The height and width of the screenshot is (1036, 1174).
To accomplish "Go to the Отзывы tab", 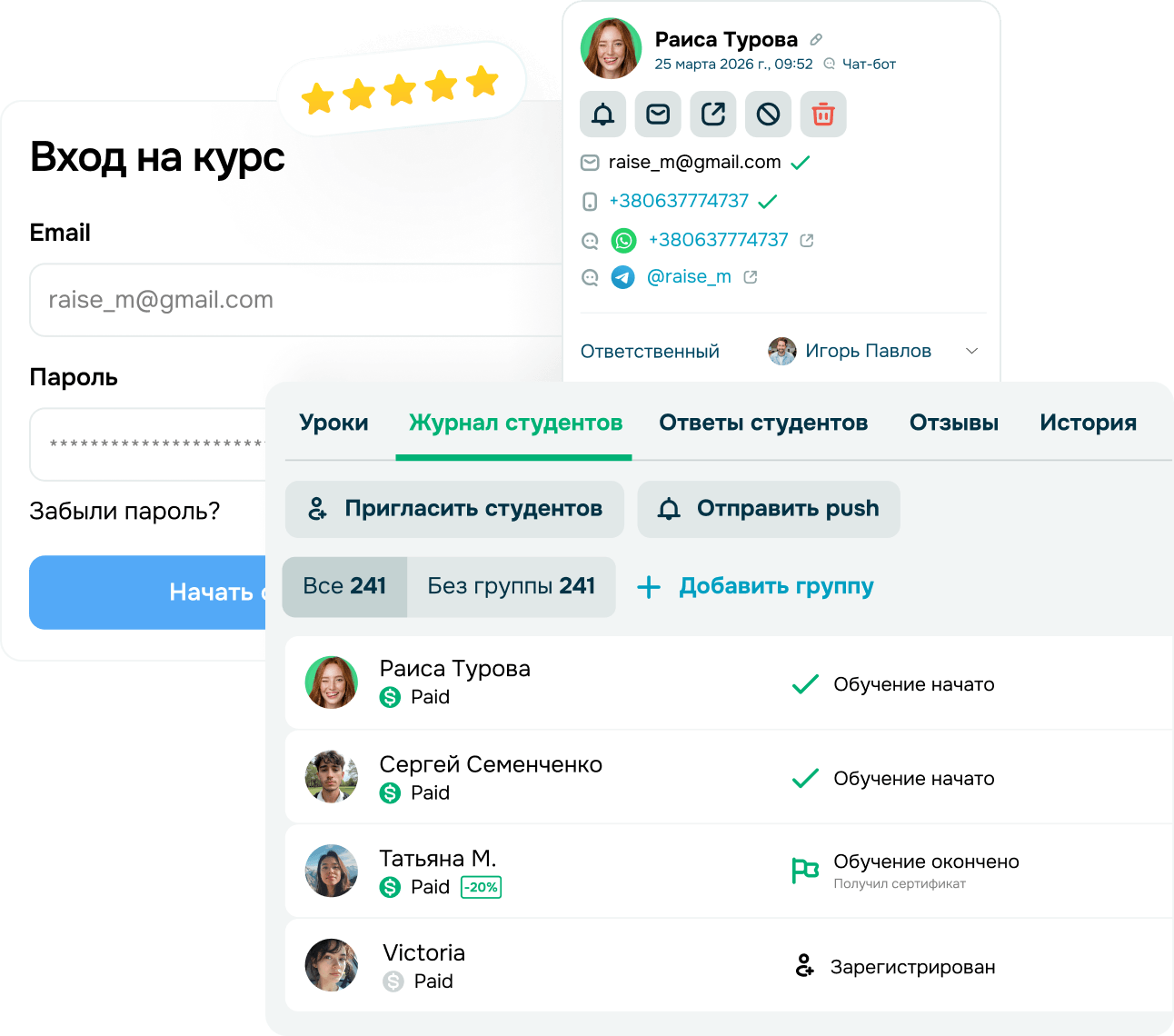I will coord(954,423).
